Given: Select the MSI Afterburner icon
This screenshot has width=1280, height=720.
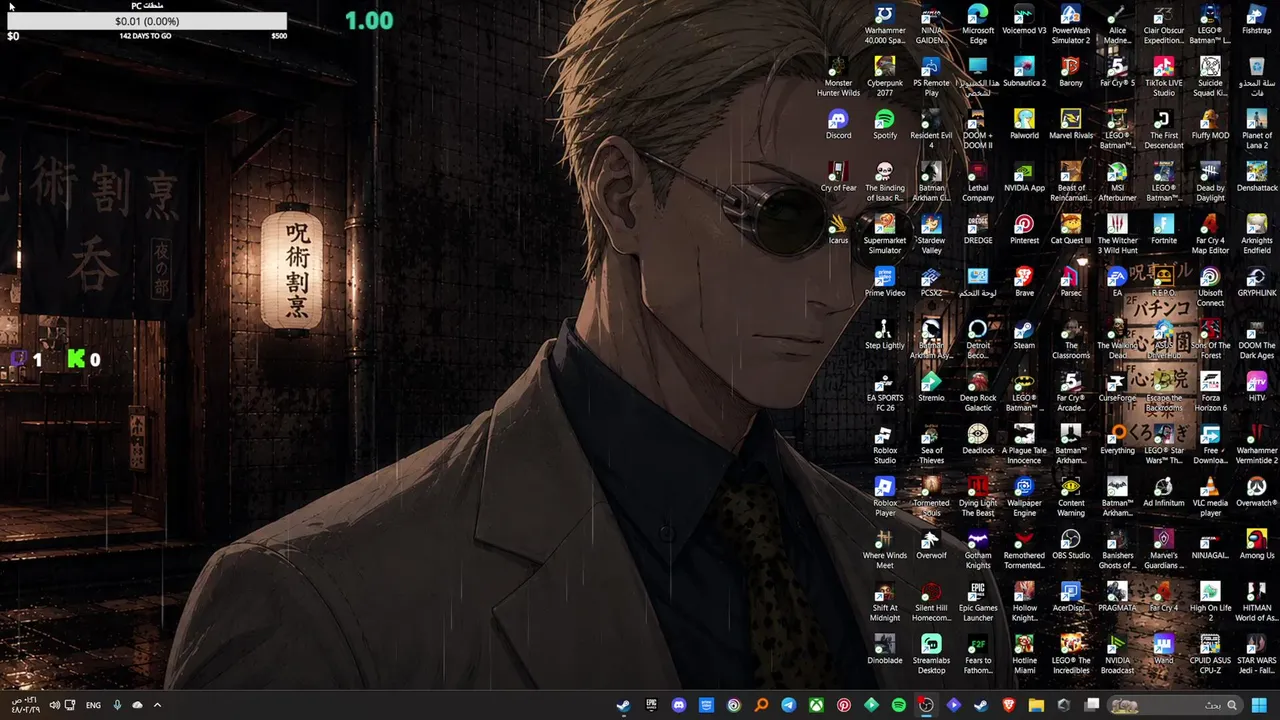Looking at the screenshot, I should 1117,181.
